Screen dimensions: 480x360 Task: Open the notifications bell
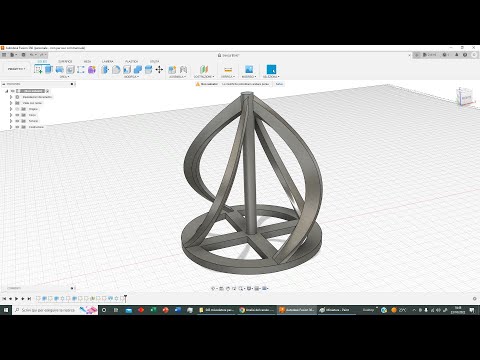click(457, 55)
